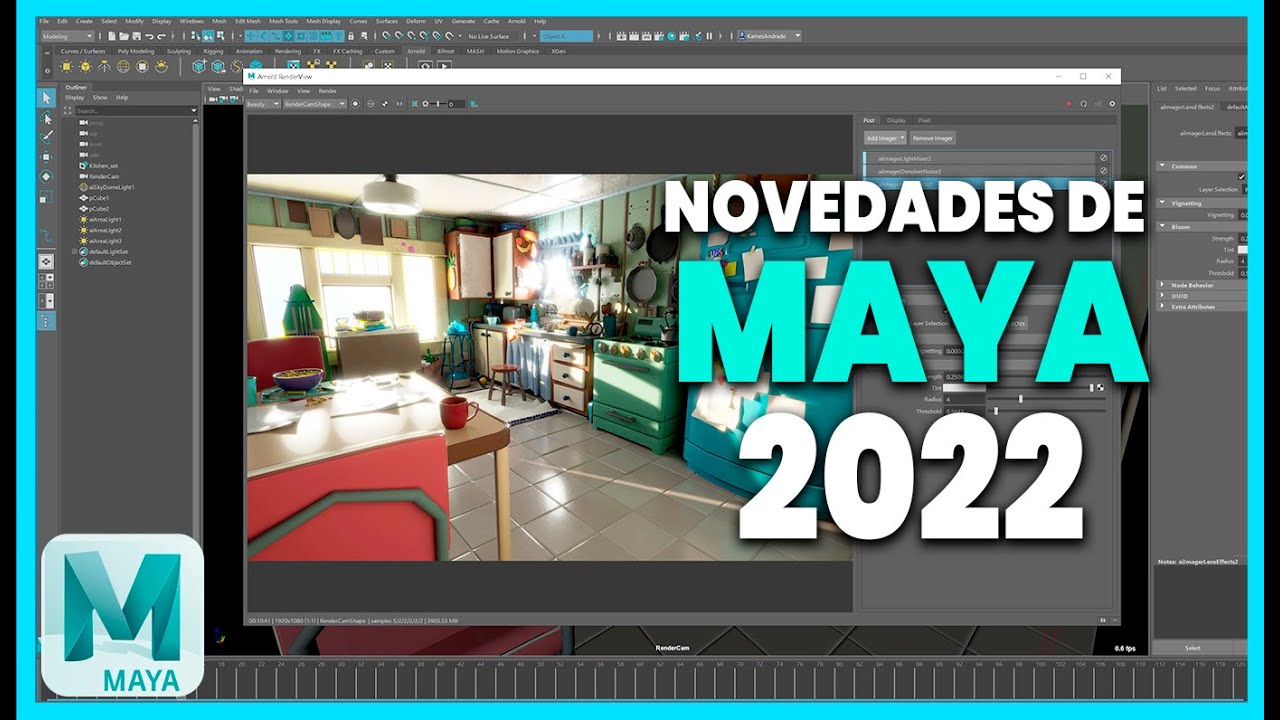Click the red start IPR render icon

click(x=1069, y=103)
